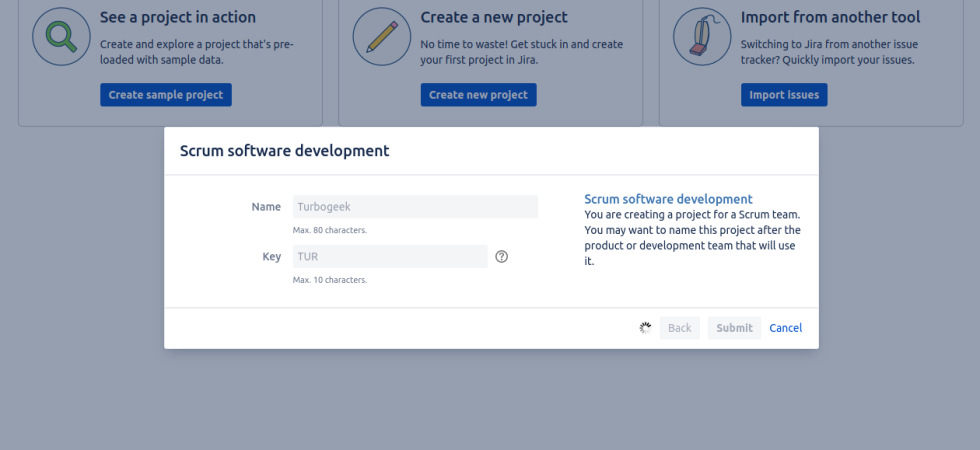Click the pencil Create a new project icon
980x450 pixels.
[382, 37]
